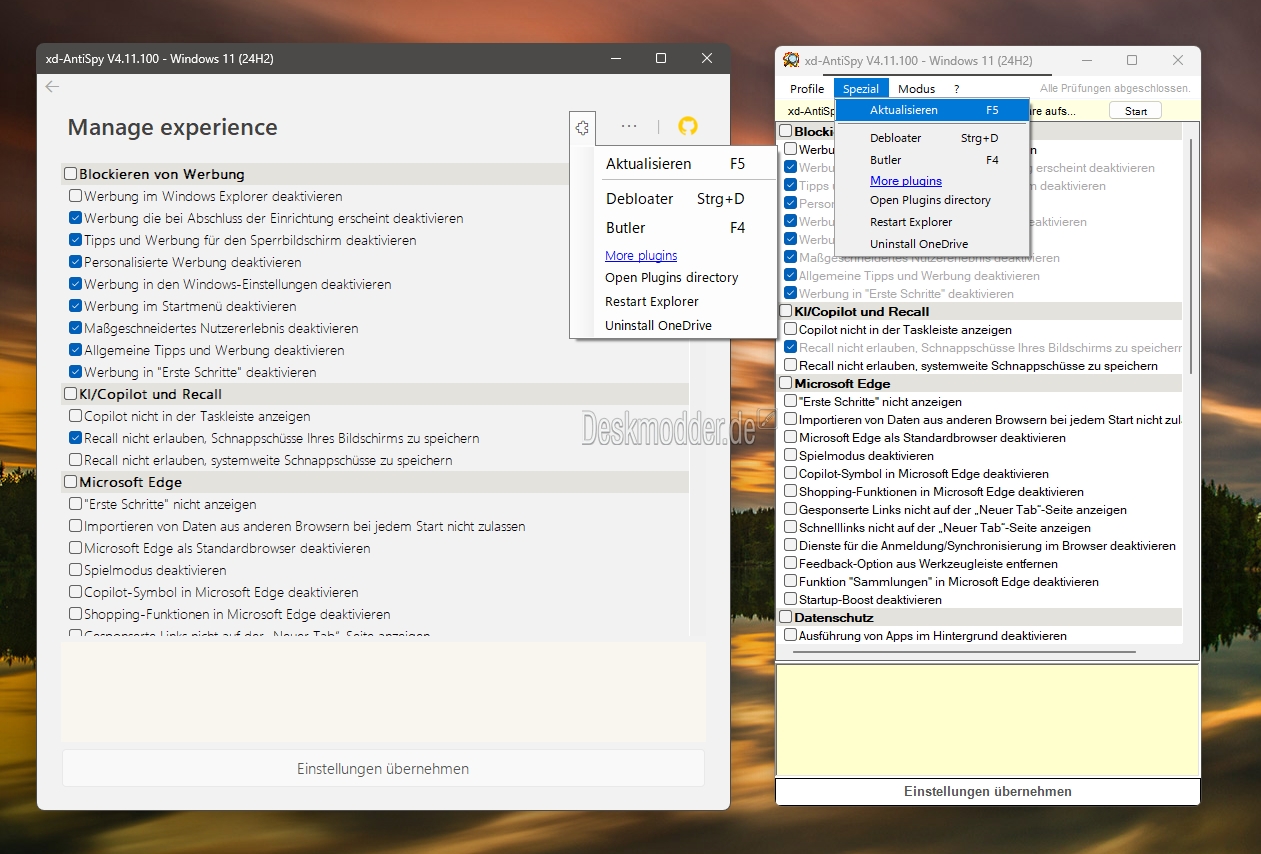Image resolution: width=1261 pixels, height=854 pixels.
Task: Open the three-dots more options icon
Action: pyautogui.click(x=628, y=127)
